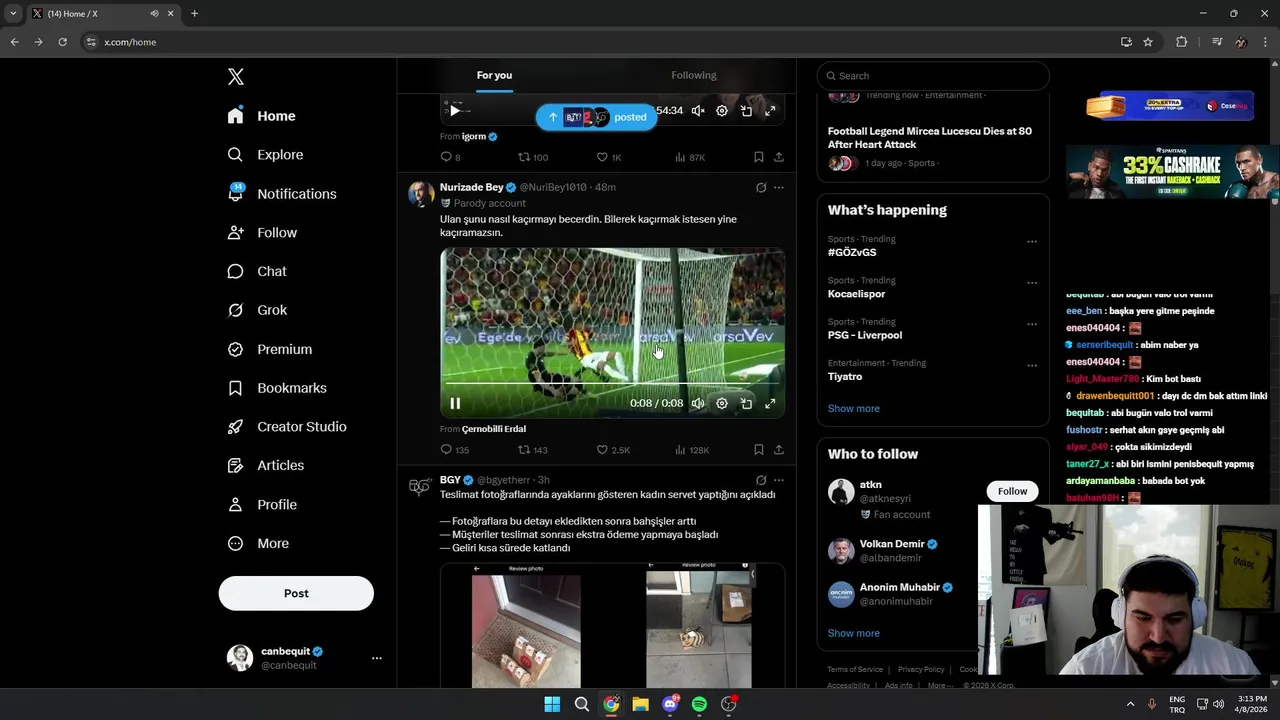Open Explore in sidebar
Image resolution: width=1280 pixels, height=720 pixels.
[266, 155]
